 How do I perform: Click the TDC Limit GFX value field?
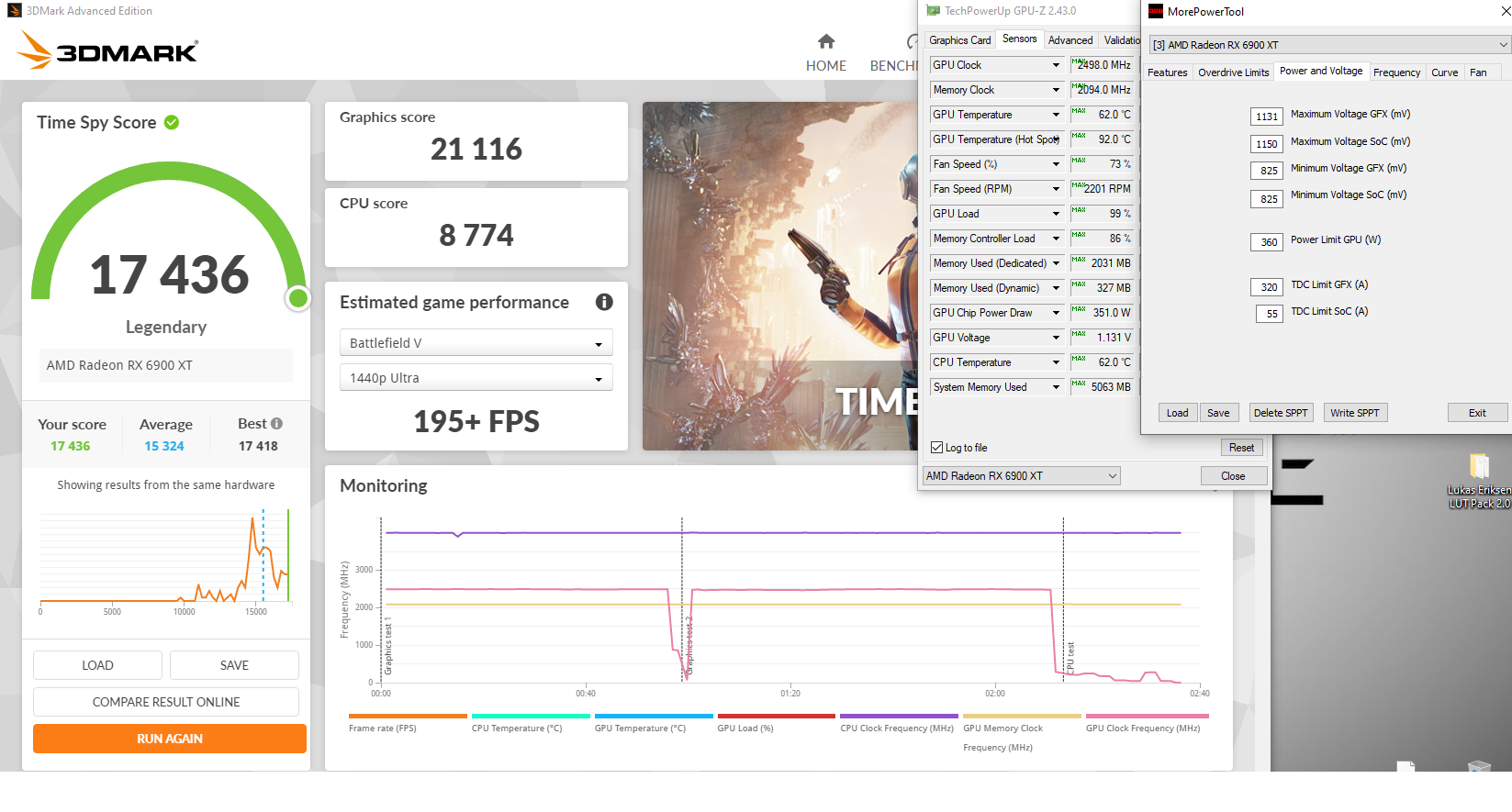(1267, 287)
